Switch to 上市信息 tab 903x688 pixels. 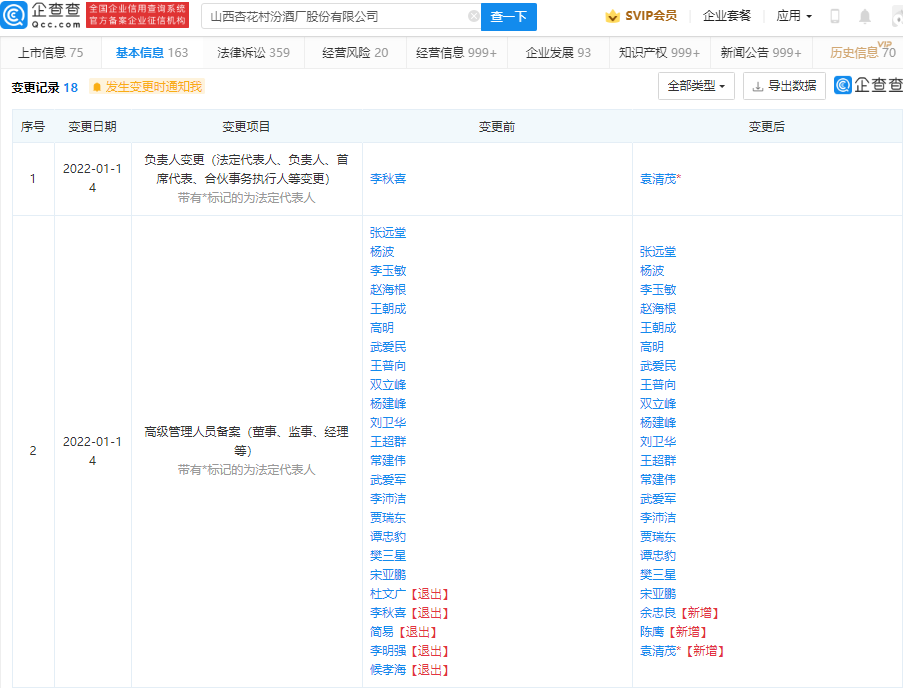[51, 53]
